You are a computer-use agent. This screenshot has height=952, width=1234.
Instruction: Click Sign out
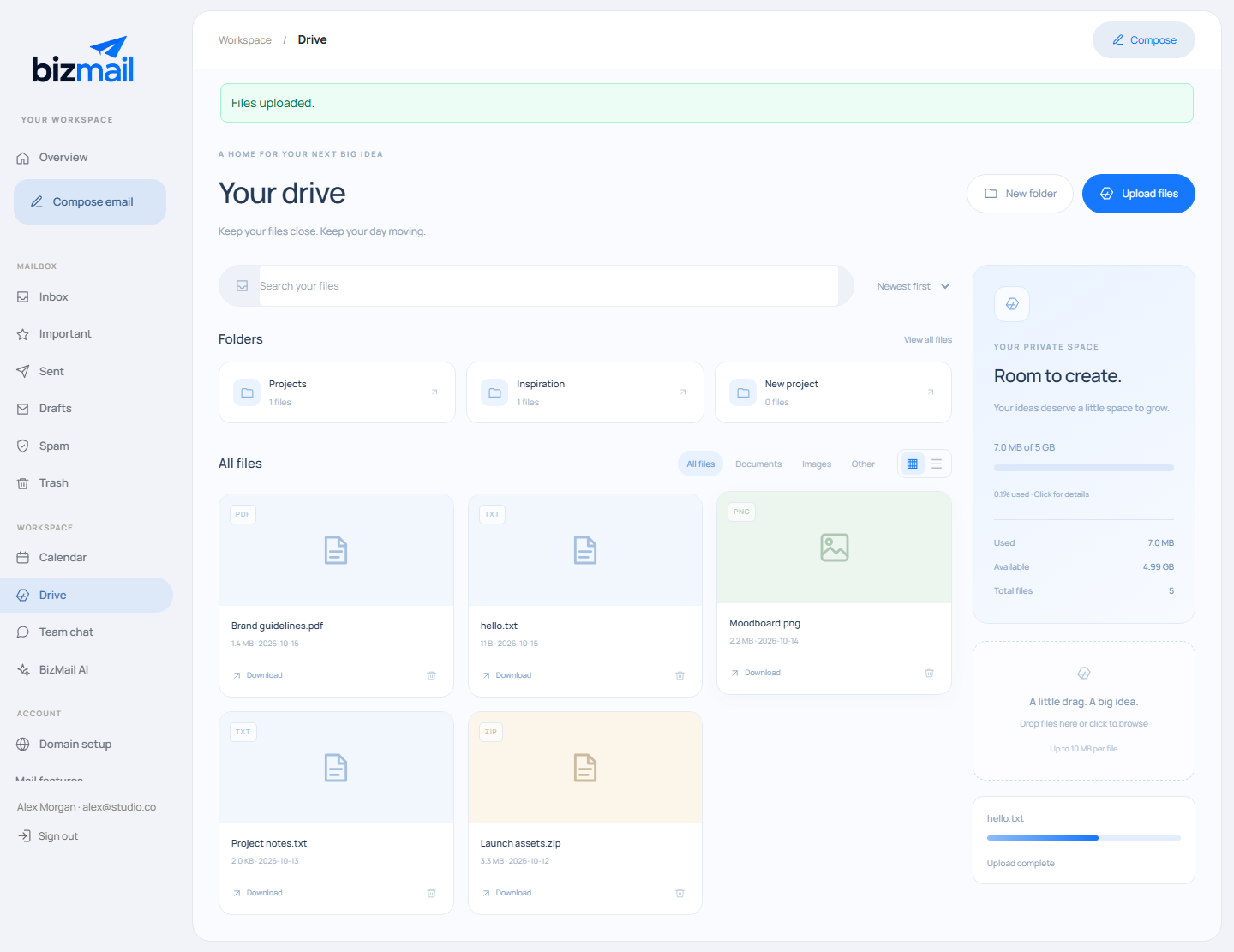coord(49,836)
